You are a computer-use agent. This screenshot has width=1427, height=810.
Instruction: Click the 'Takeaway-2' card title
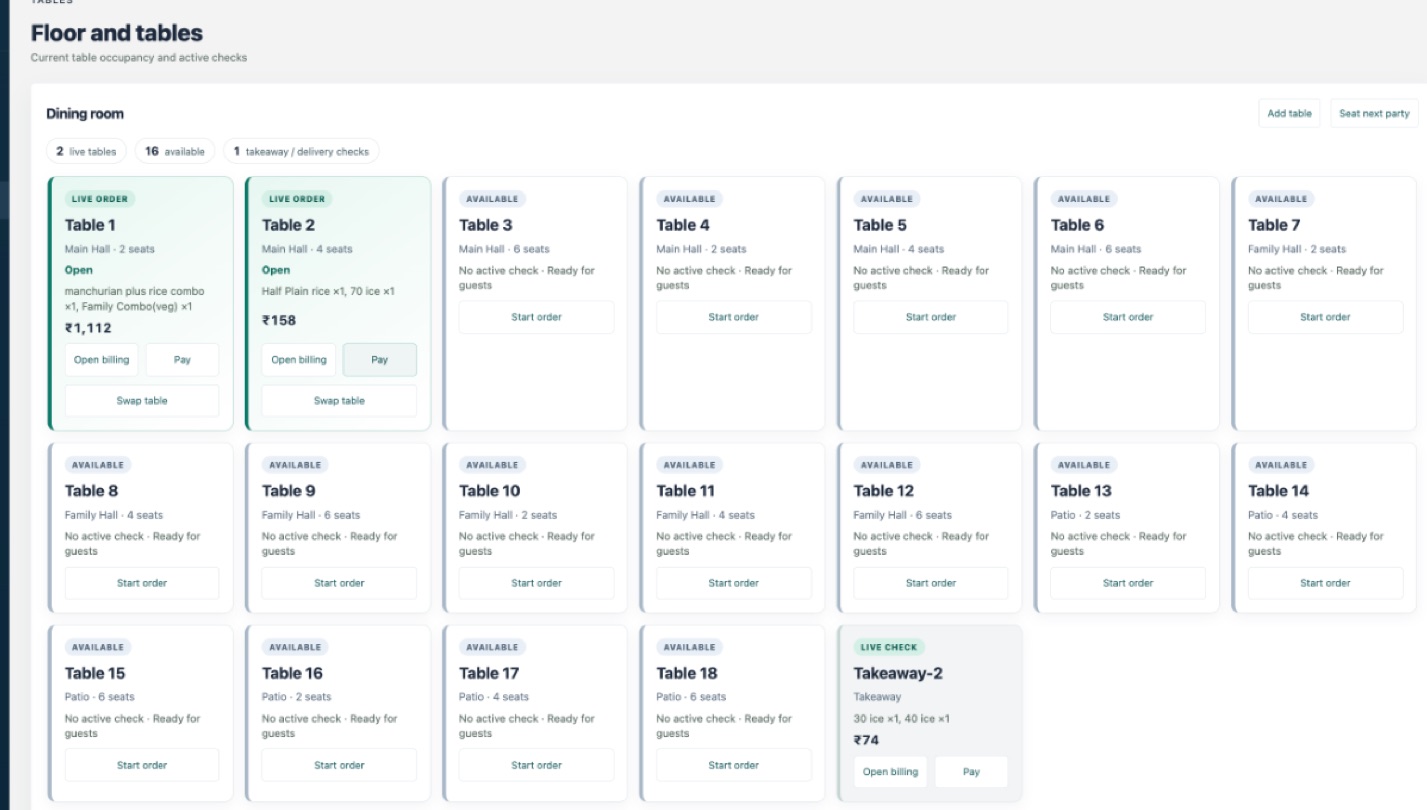898,673
